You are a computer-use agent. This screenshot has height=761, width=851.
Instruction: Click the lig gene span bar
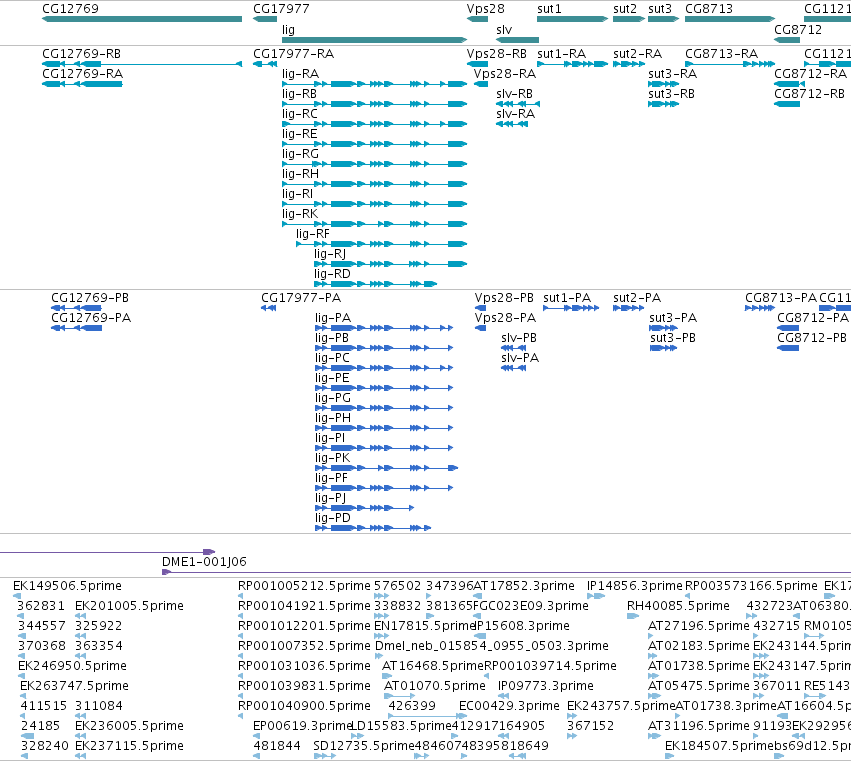click(x=374, y=40)
